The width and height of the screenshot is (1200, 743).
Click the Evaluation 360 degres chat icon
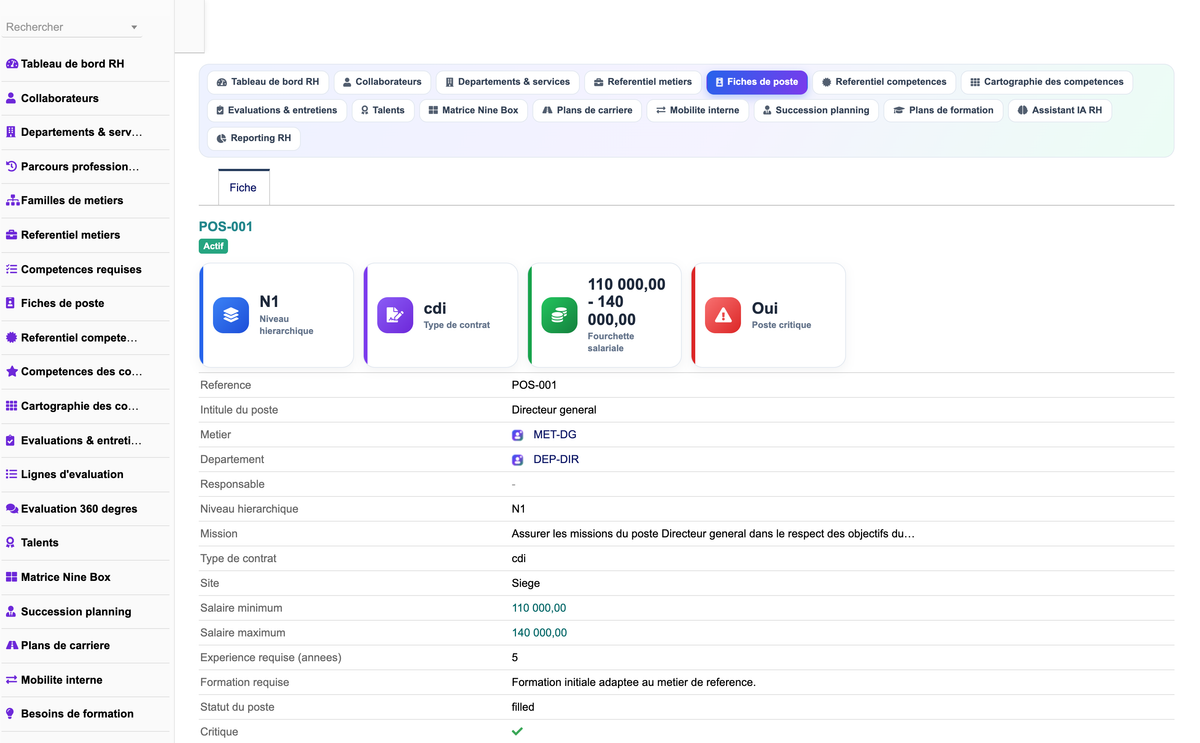click(12, 508)
